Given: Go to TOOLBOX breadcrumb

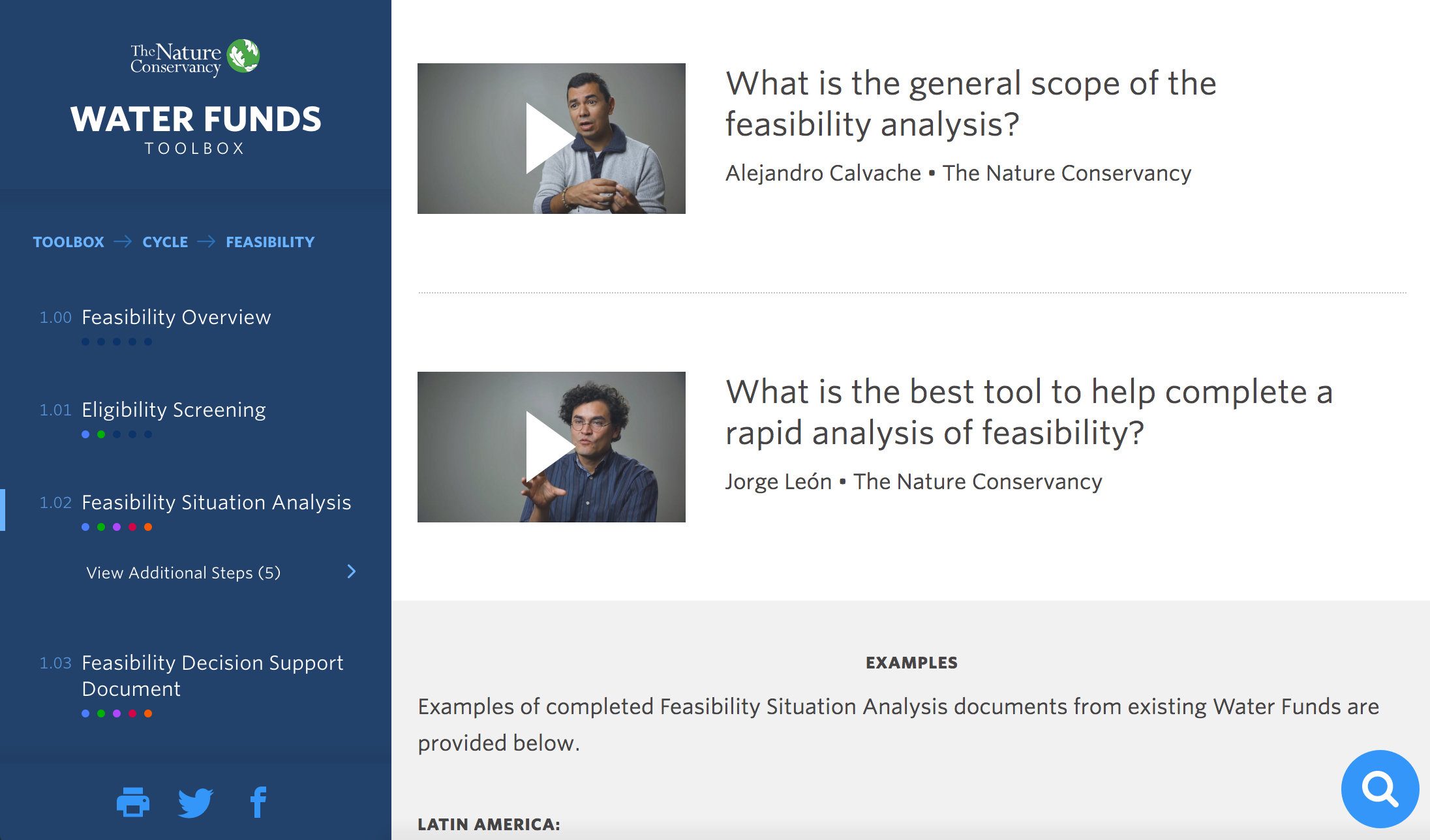Looking at the screenshot, I should point(68,242).
